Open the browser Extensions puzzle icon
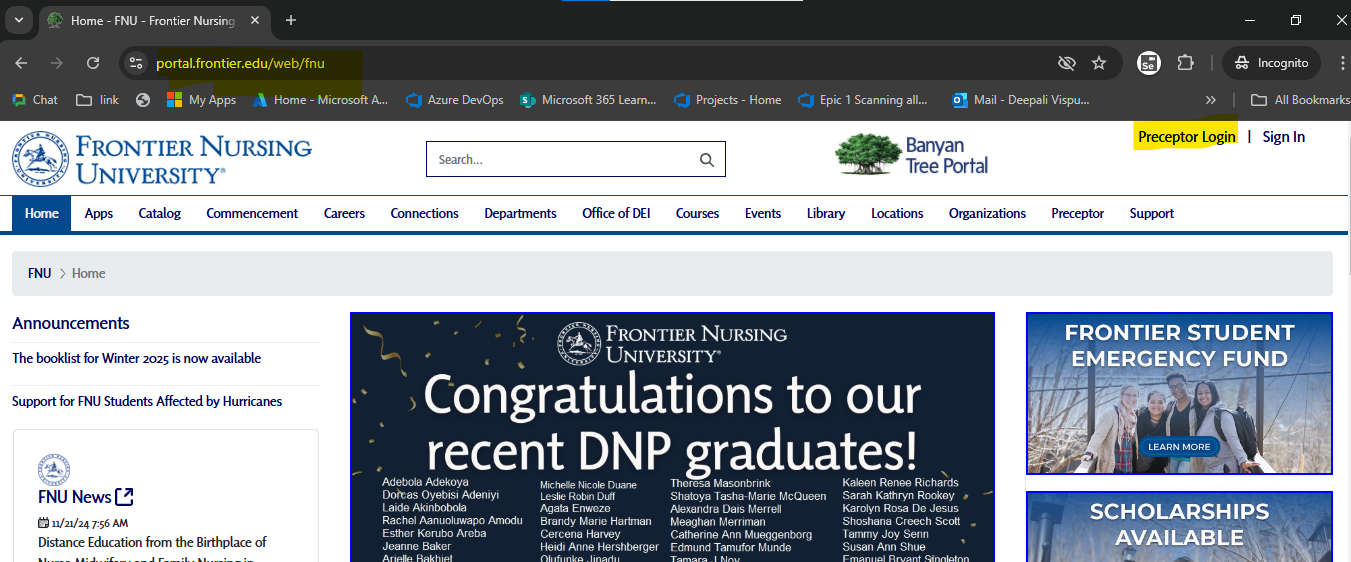Image resolution: width=1351 pixels, height=562 pixels. 1185,63
